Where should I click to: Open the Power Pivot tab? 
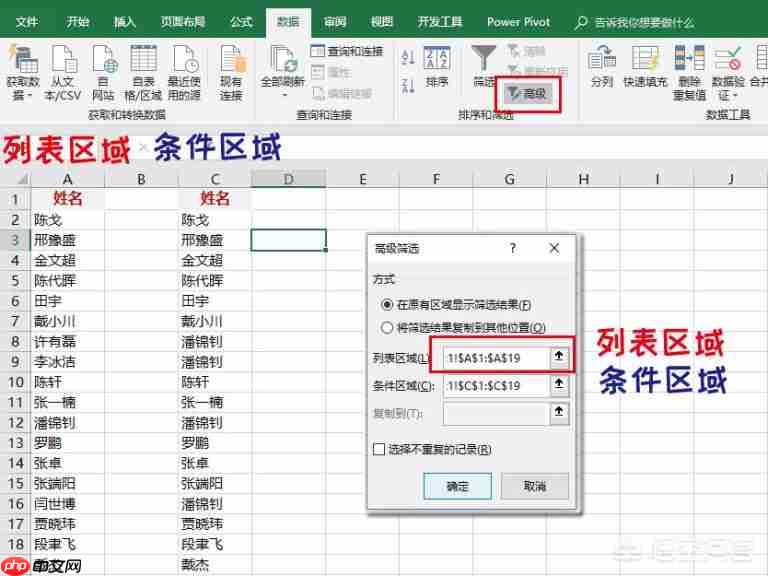coord(518,22)
